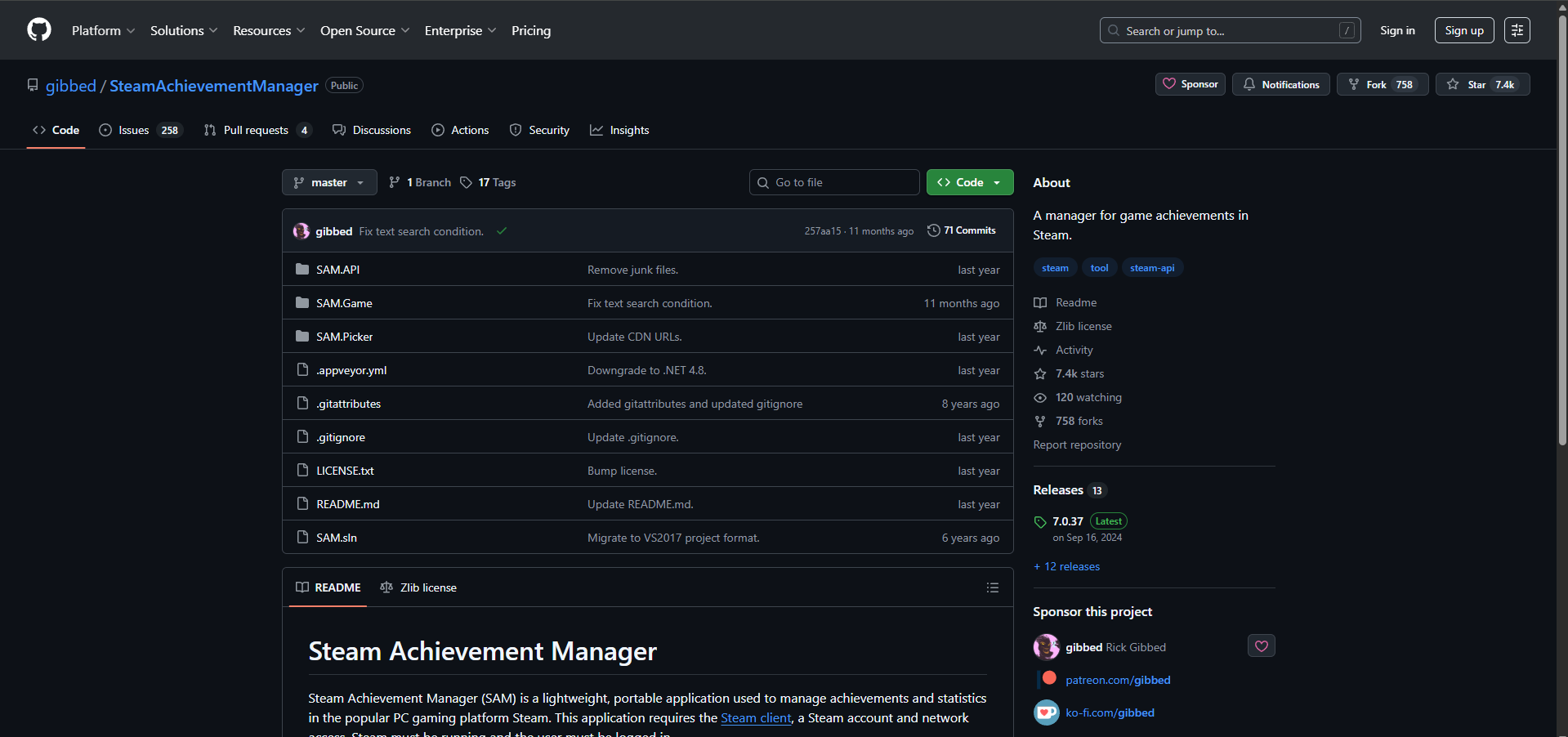Image resolution: width=1568 pixels, height=737 pixels.
Task: Open the Pricing page
Action: pyautogui.click(x=531, y=30)
